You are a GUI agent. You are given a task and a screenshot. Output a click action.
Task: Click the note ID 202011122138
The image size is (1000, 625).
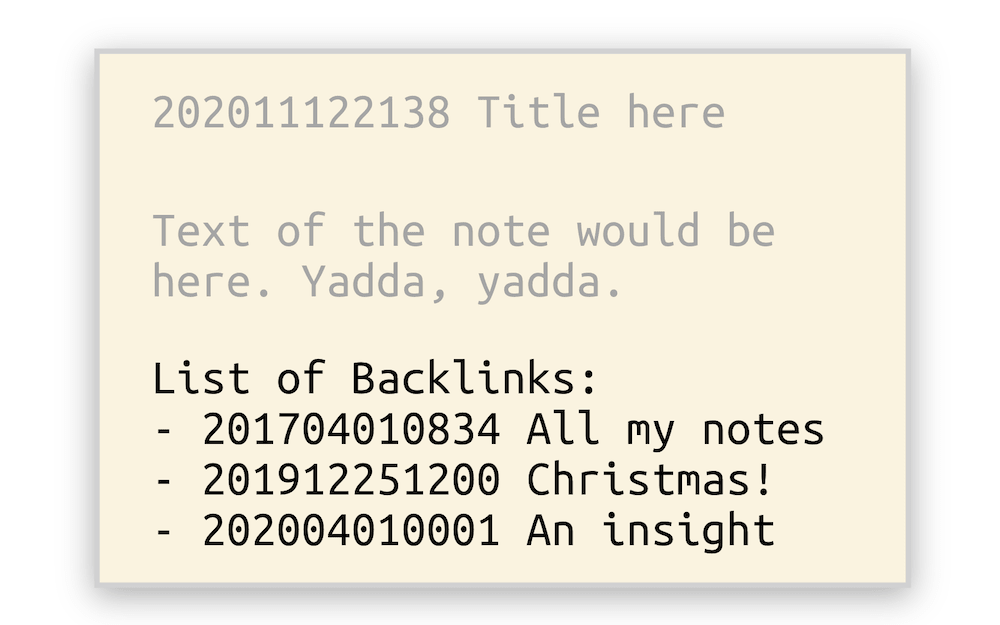pos(302,112)
